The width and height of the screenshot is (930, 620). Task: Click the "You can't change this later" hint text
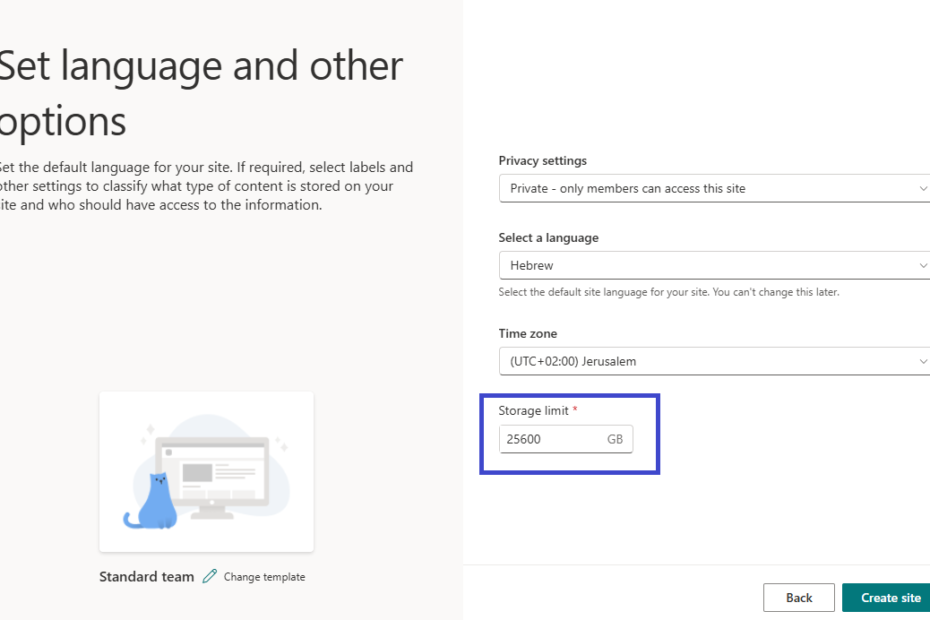pyautogui.click(x=776, y=292)
